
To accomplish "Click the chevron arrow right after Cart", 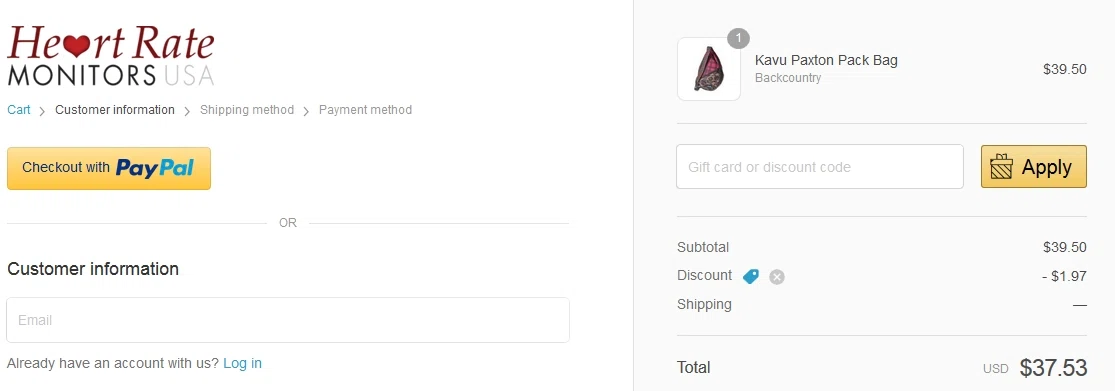I will [x=43, y=111].
